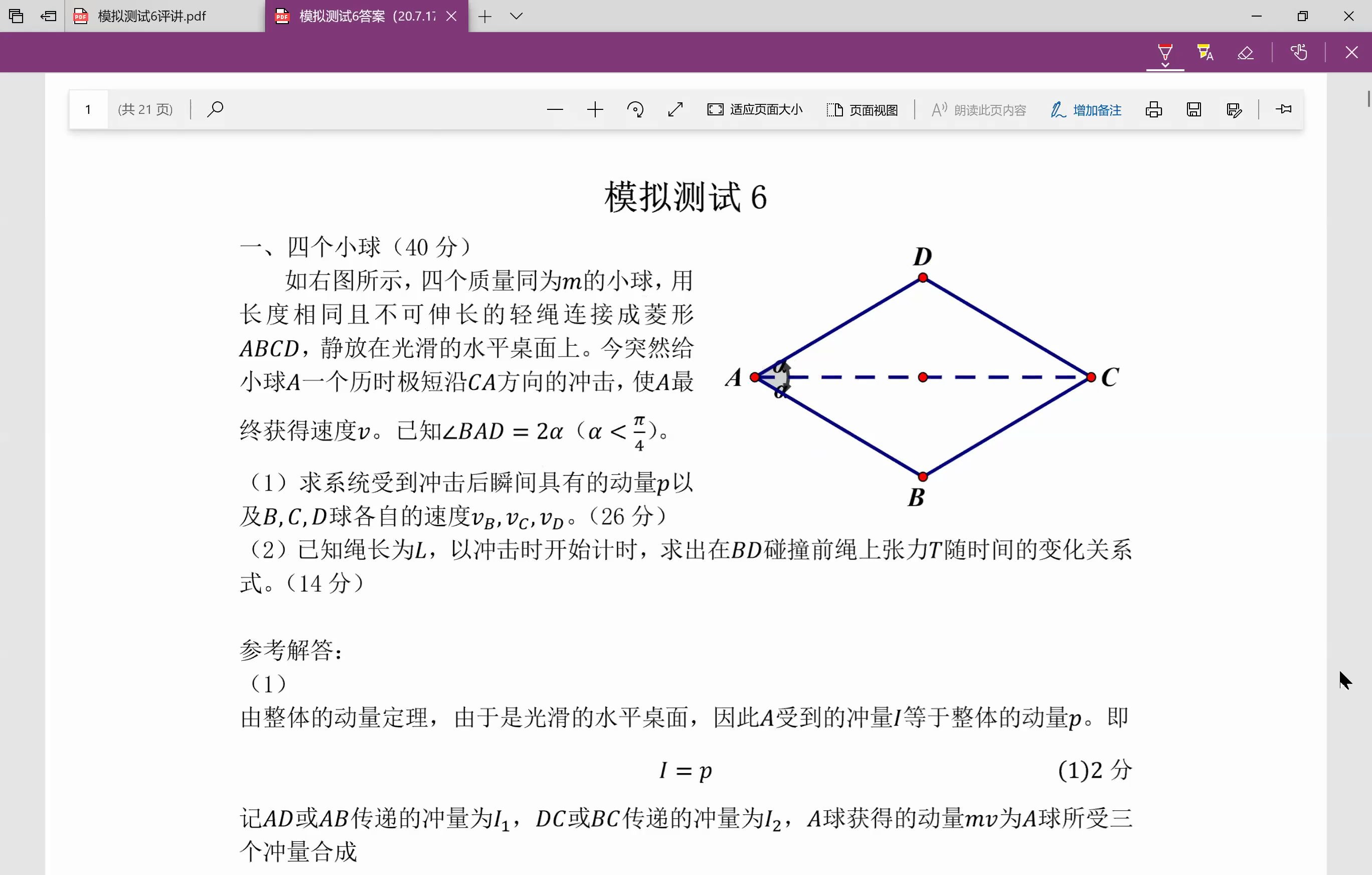Click vertex B in the rhombus diagram
This screenshot has width=1372, height=875.
923,476
